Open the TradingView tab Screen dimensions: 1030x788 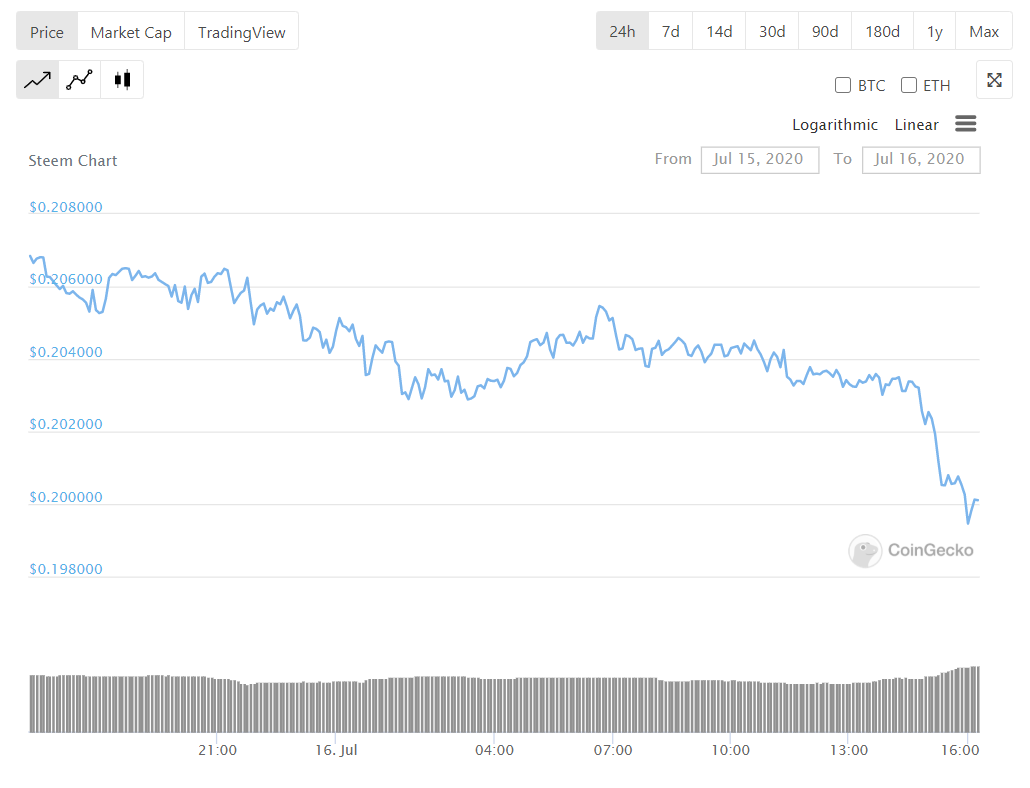(x=241, y=32)
